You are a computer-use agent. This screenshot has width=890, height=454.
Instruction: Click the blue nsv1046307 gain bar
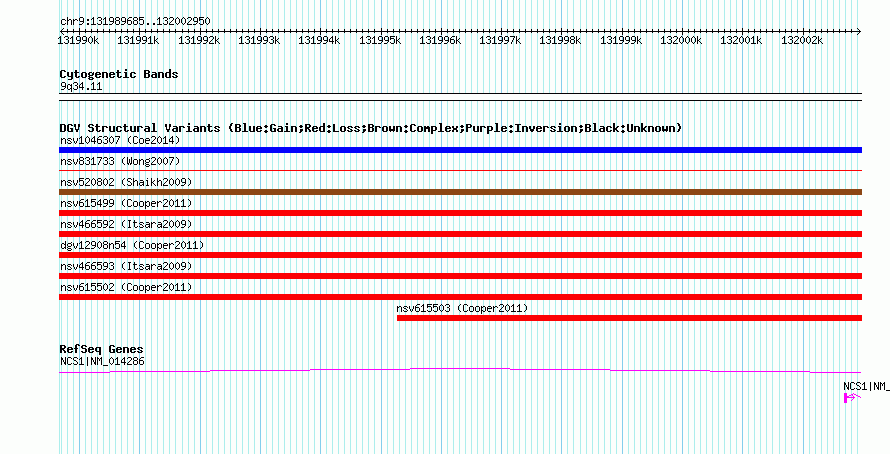460,150
